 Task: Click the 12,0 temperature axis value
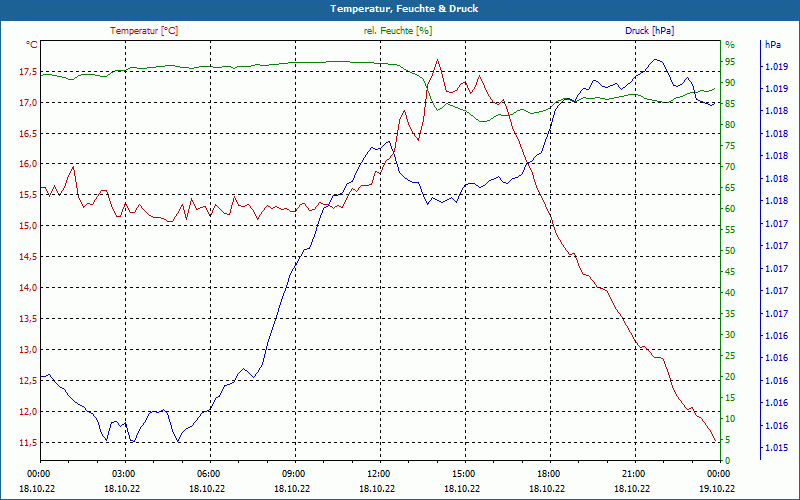[x=28, y=412]
